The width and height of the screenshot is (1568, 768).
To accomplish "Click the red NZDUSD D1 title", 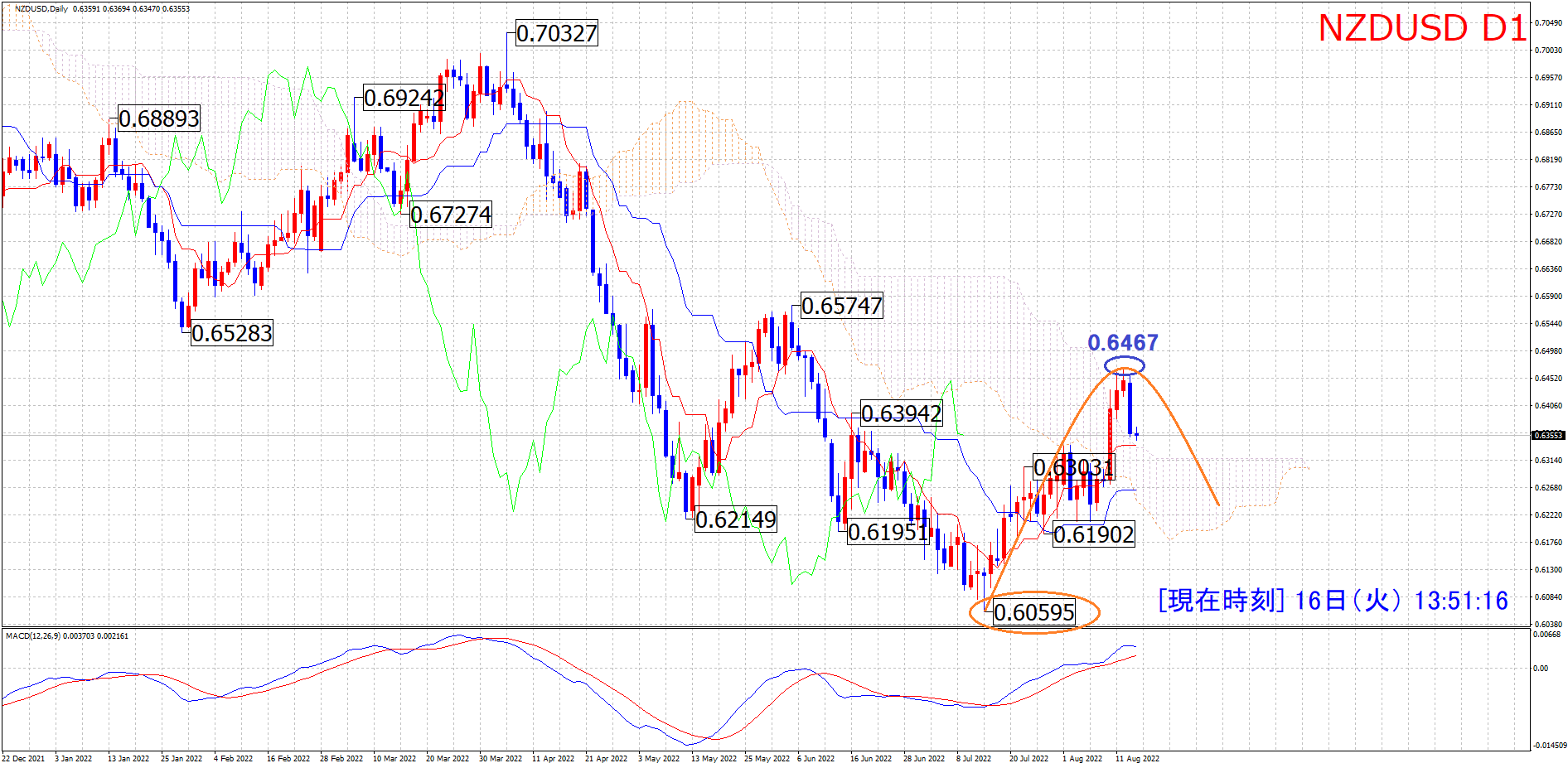I will (1421, 29).
